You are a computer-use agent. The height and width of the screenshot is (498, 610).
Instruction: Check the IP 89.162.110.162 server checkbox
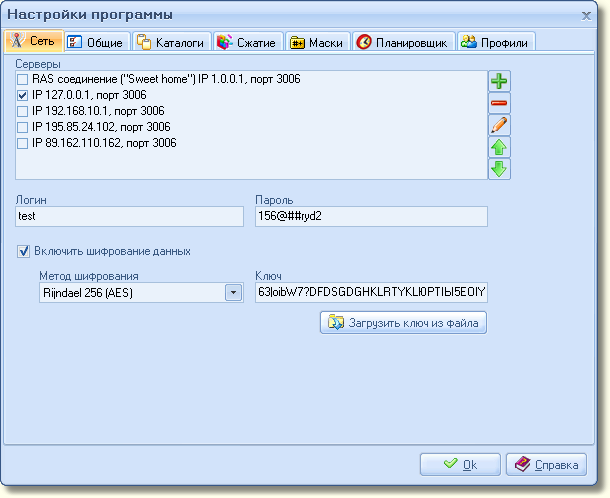[x=23, y=143]
